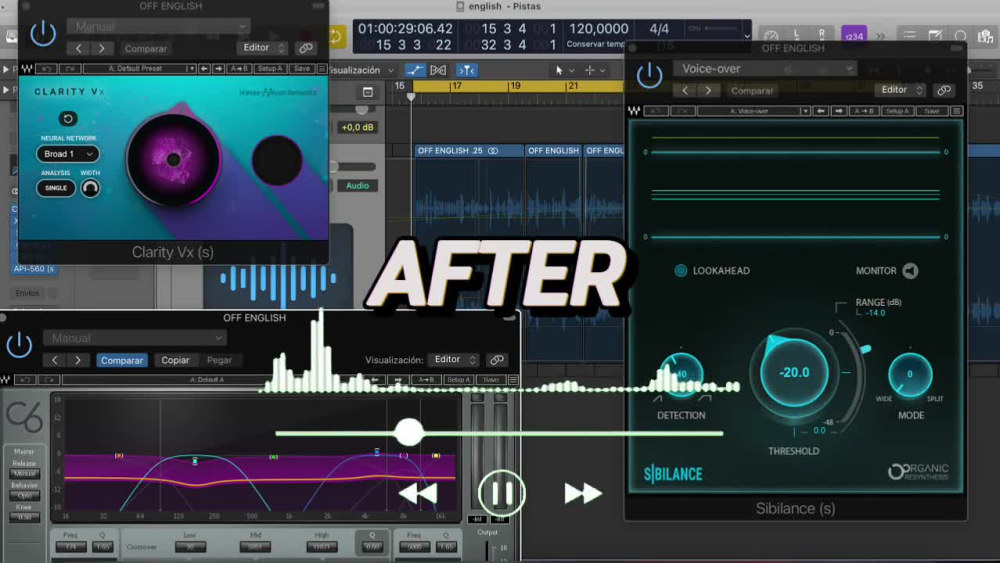
Task: Click Setup A in Clarity Vx toolbar
Action: 270,68
